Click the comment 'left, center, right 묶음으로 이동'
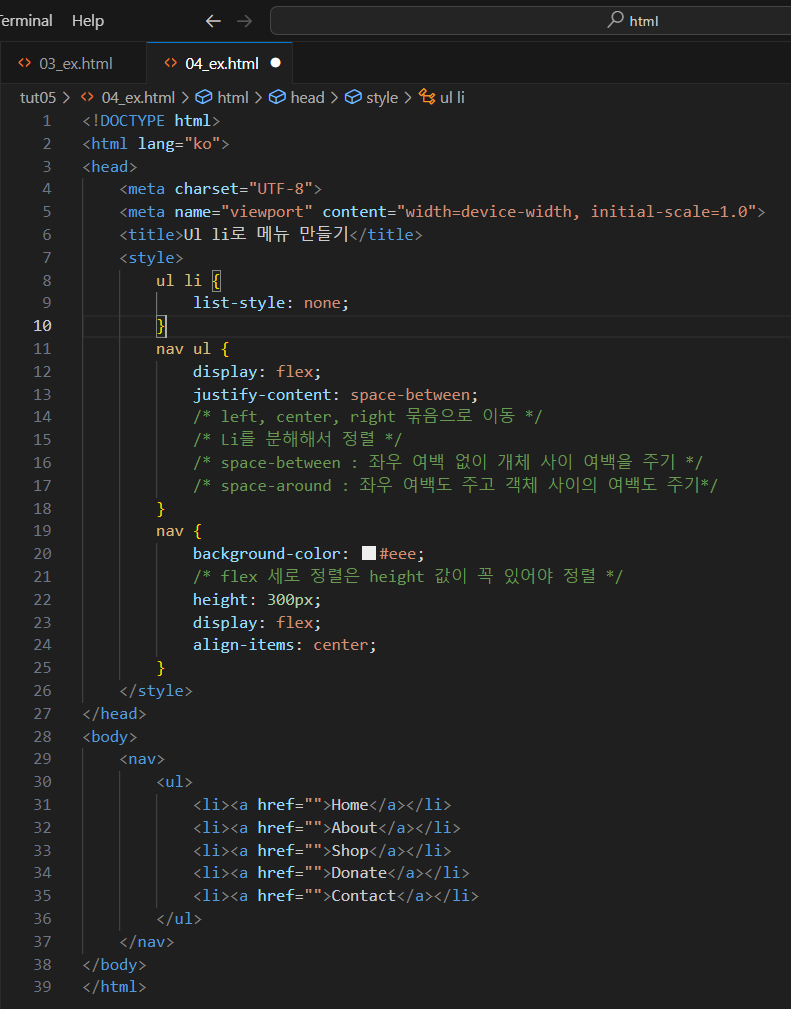 (x=368, y=416)
